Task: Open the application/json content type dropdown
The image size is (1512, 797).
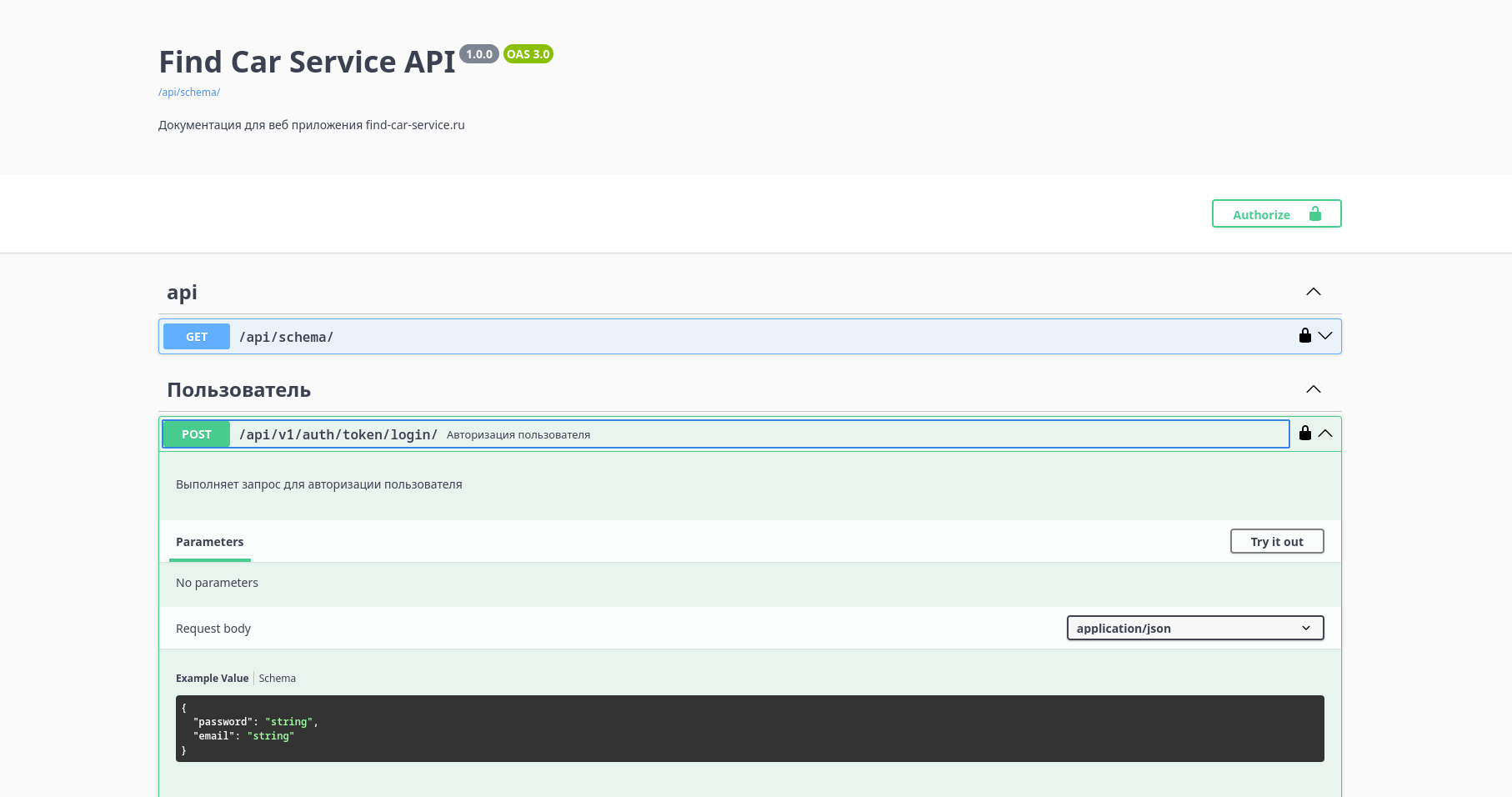Action: pyautogui.click(x=1194, y=628)
